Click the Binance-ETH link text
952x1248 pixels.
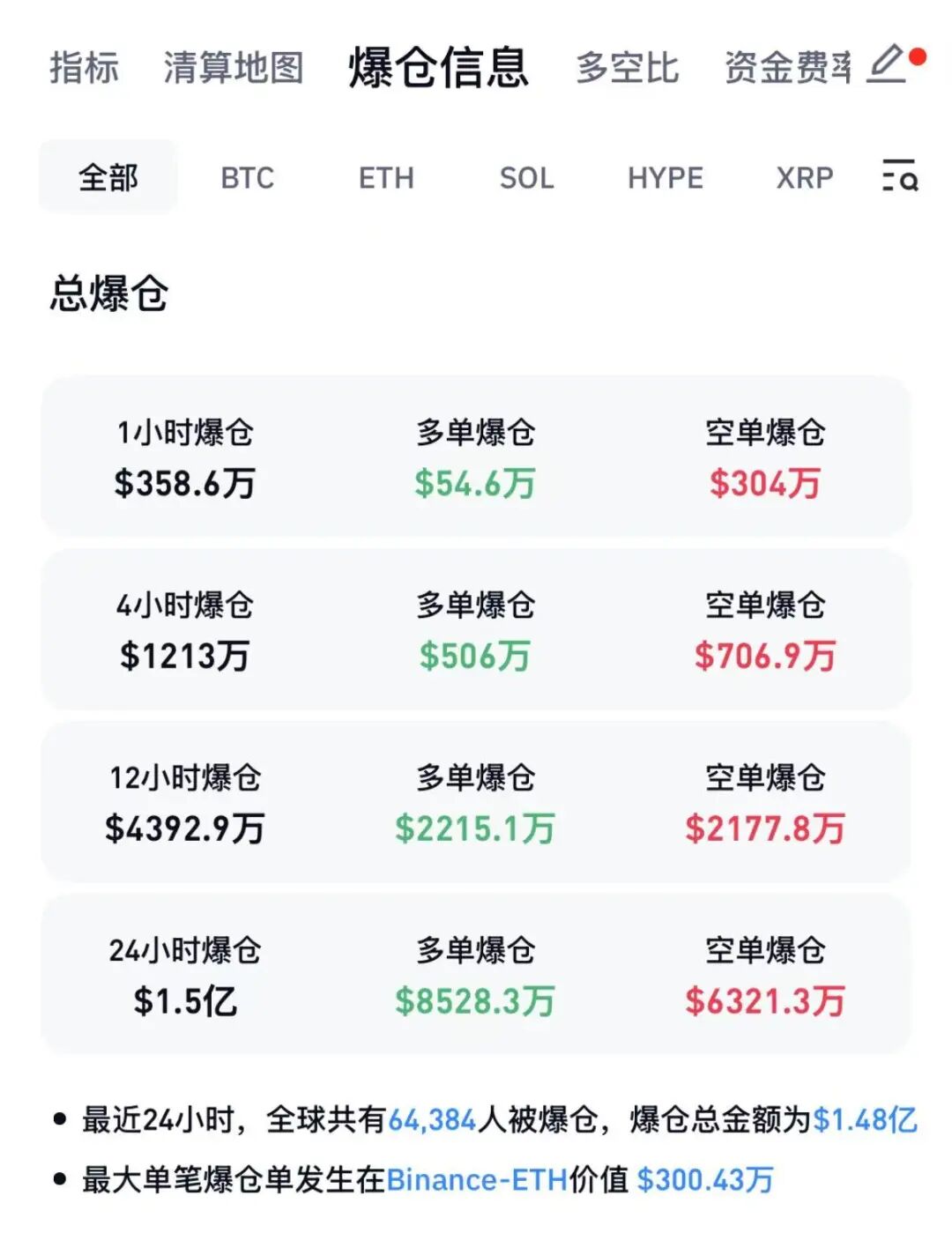point(477,1179)
